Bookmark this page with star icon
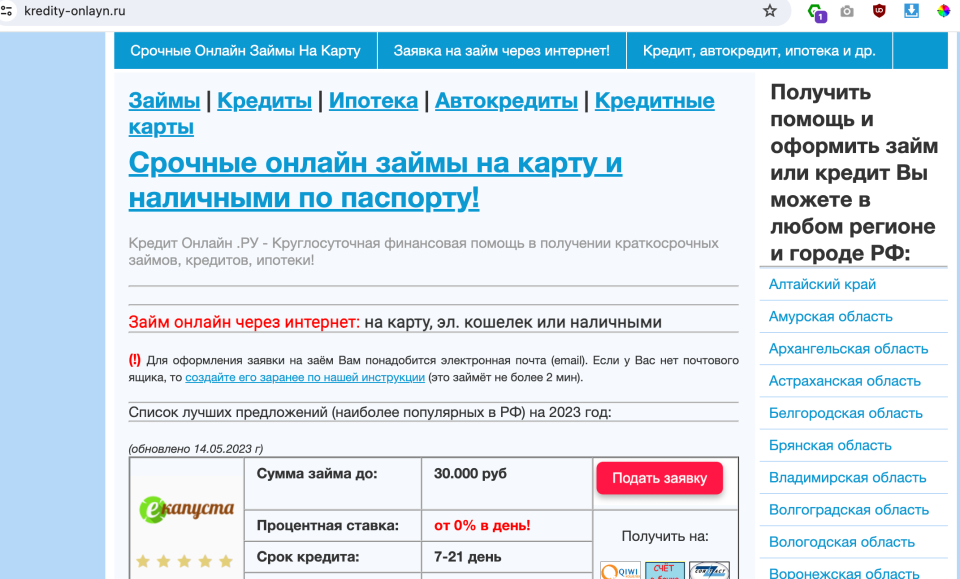The height and width of the screenshot is (579, 960). coord(770,11)
